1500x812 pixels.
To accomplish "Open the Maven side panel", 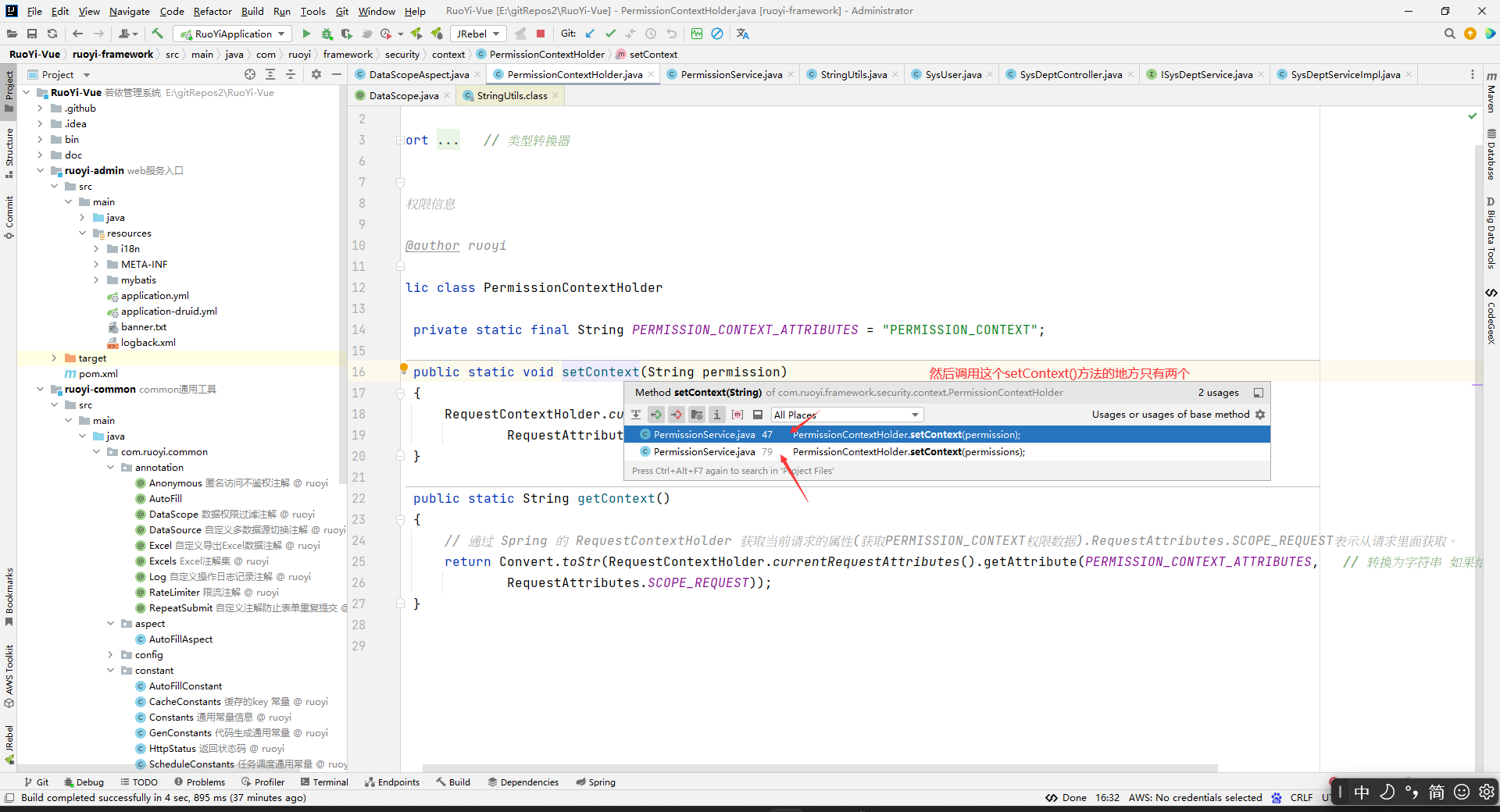I will click(x=1491, y=92).
